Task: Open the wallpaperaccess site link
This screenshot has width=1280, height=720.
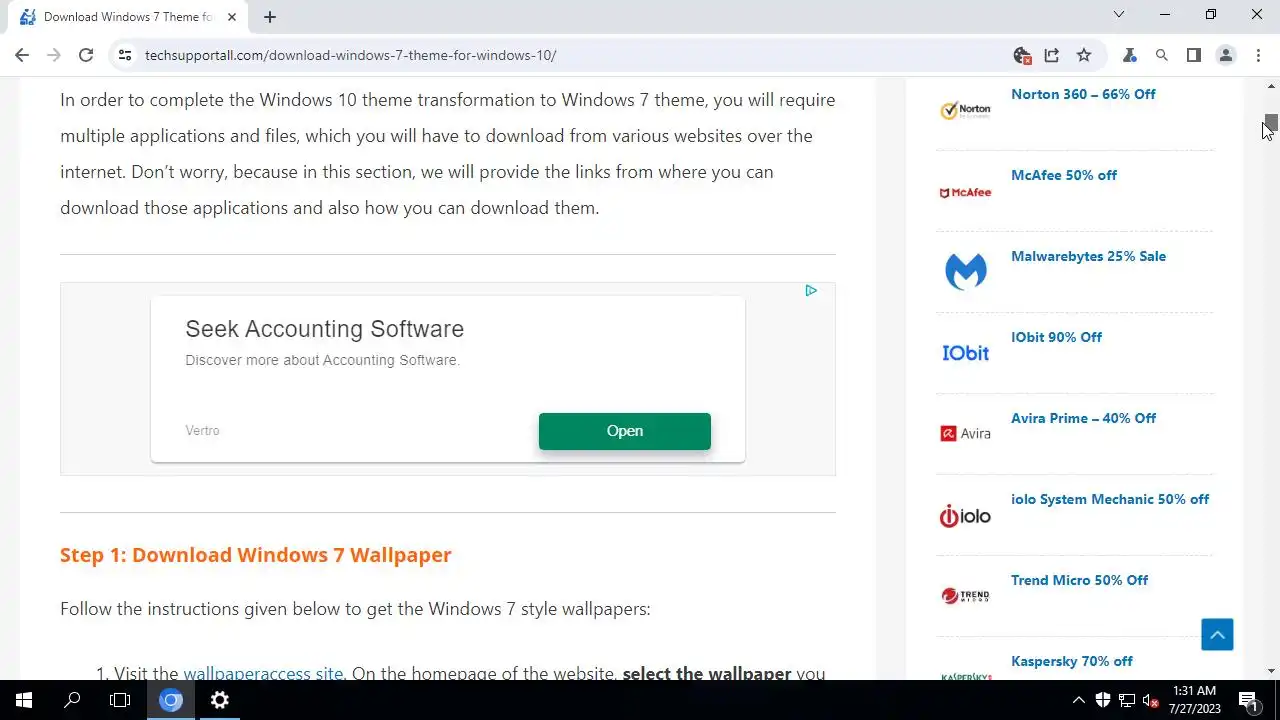Action: (263, 673)
